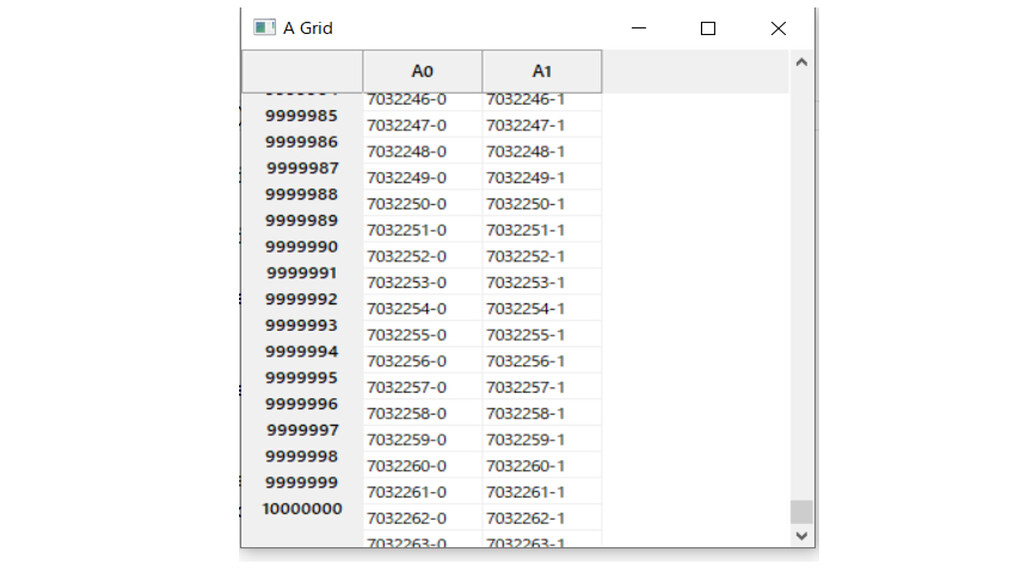Click cell 7032260-1
1024x576 pixels.
(x=542, y=466)
